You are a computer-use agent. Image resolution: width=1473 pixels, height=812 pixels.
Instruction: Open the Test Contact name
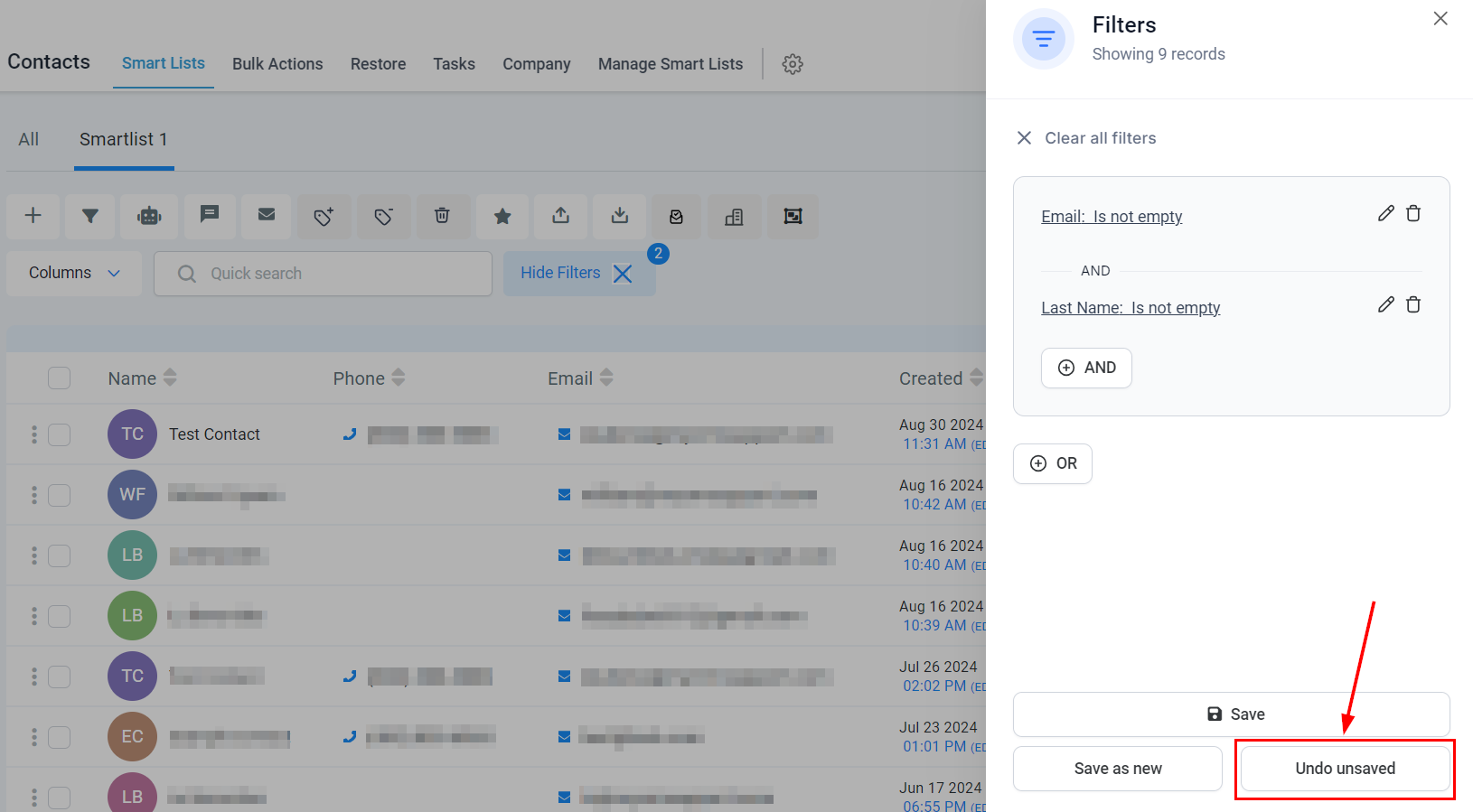[214, 434]
